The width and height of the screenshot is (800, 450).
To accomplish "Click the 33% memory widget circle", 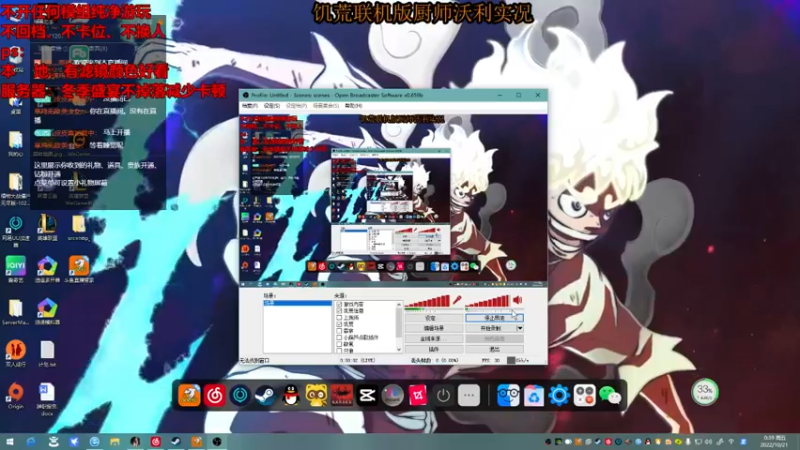I will pos(705,392).
